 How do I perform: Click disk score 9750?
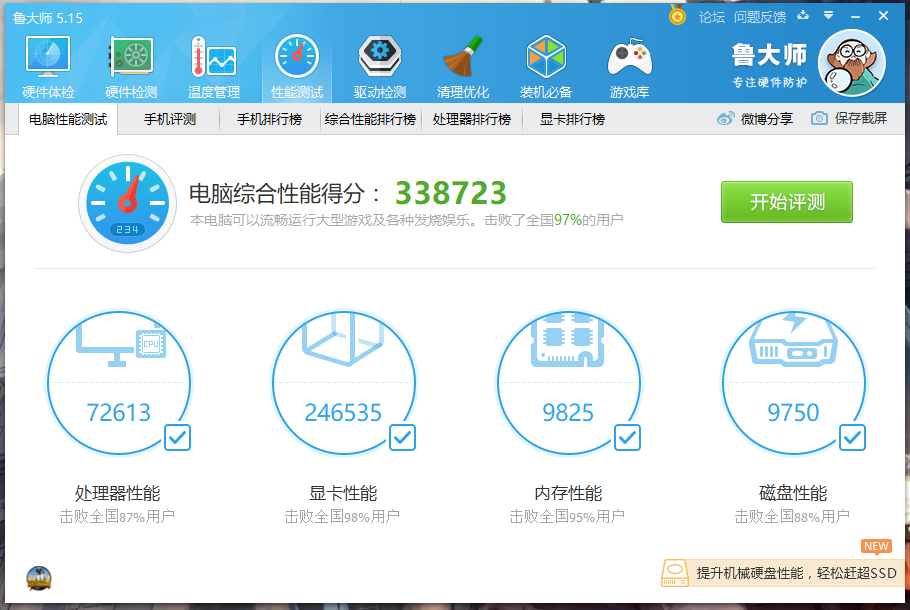[x=793, y=413]
